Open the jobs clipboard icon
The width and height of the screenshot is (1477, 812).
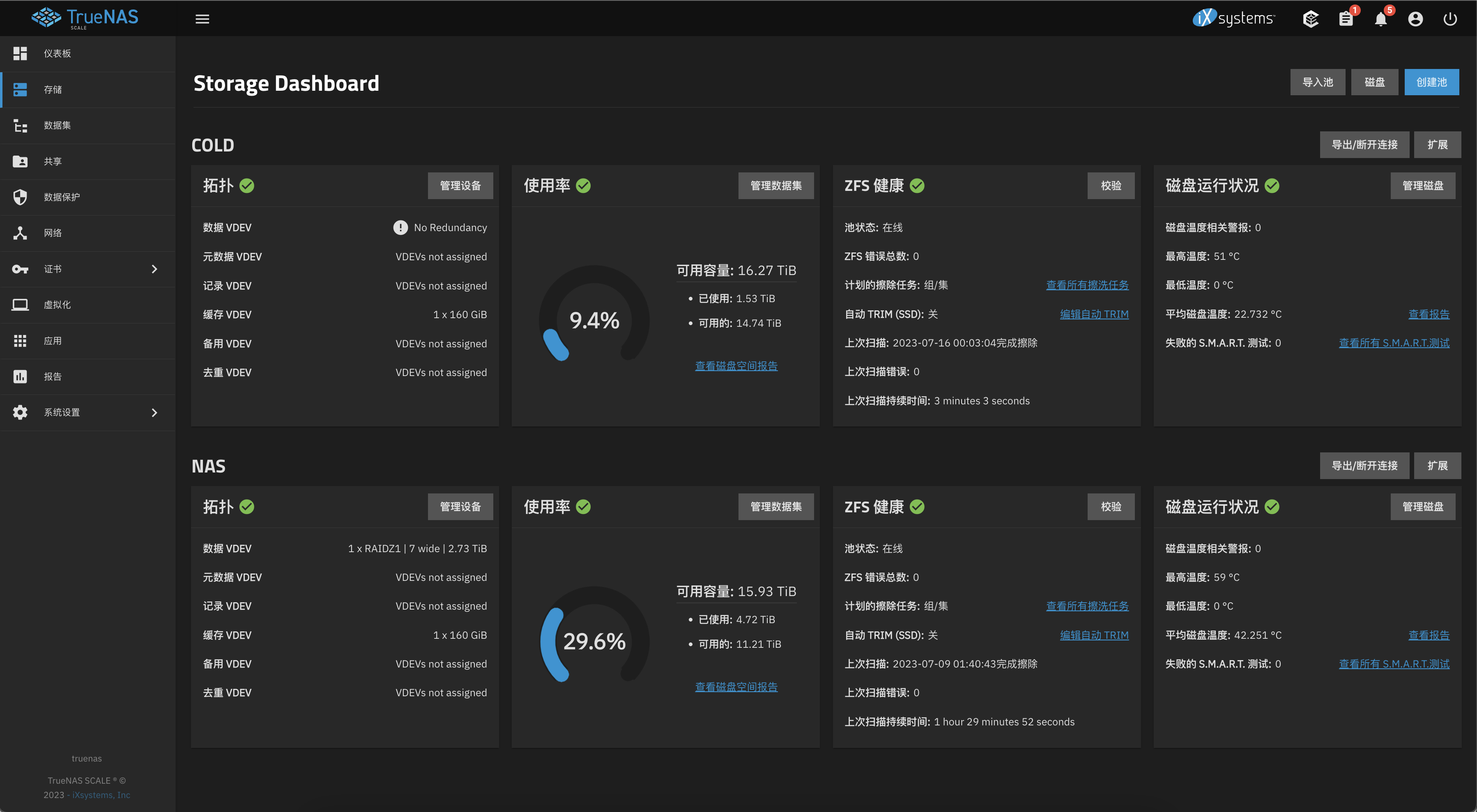pyautogui.click(x=1346, y=19)
